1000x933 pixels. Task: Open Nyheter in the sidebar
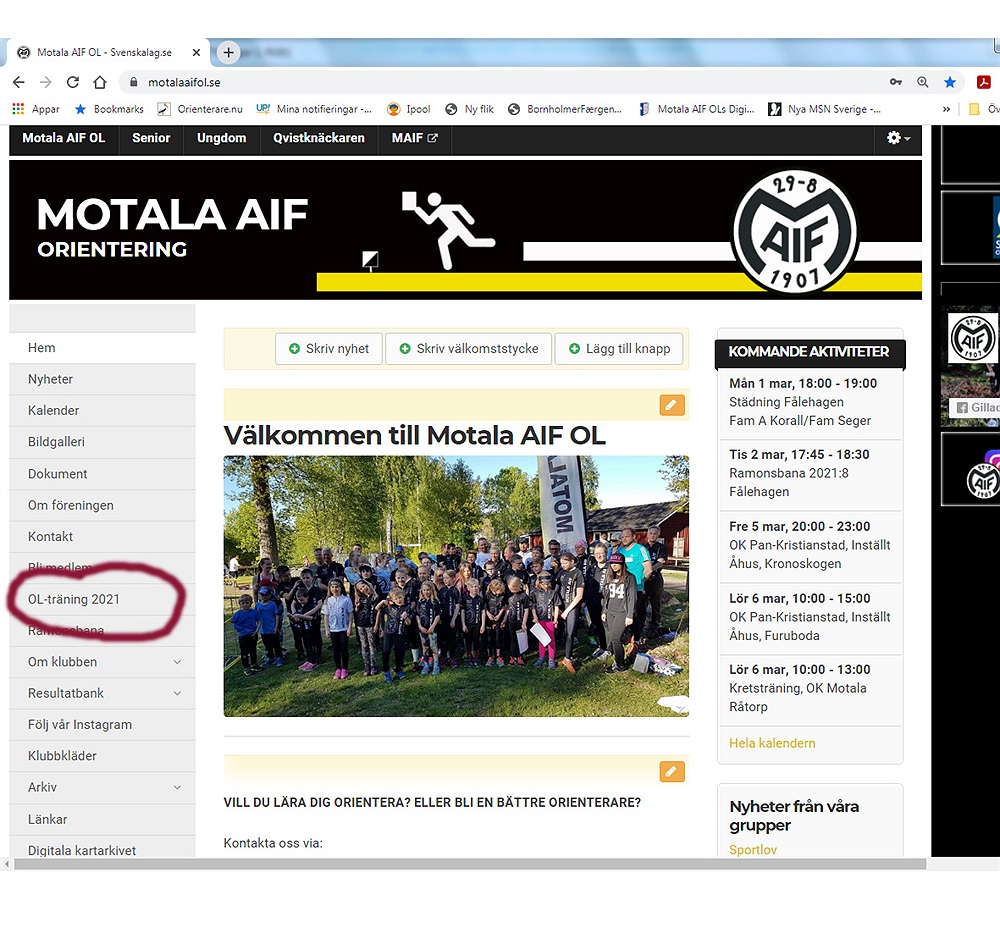pyautogui.click(x=102, y=379)
